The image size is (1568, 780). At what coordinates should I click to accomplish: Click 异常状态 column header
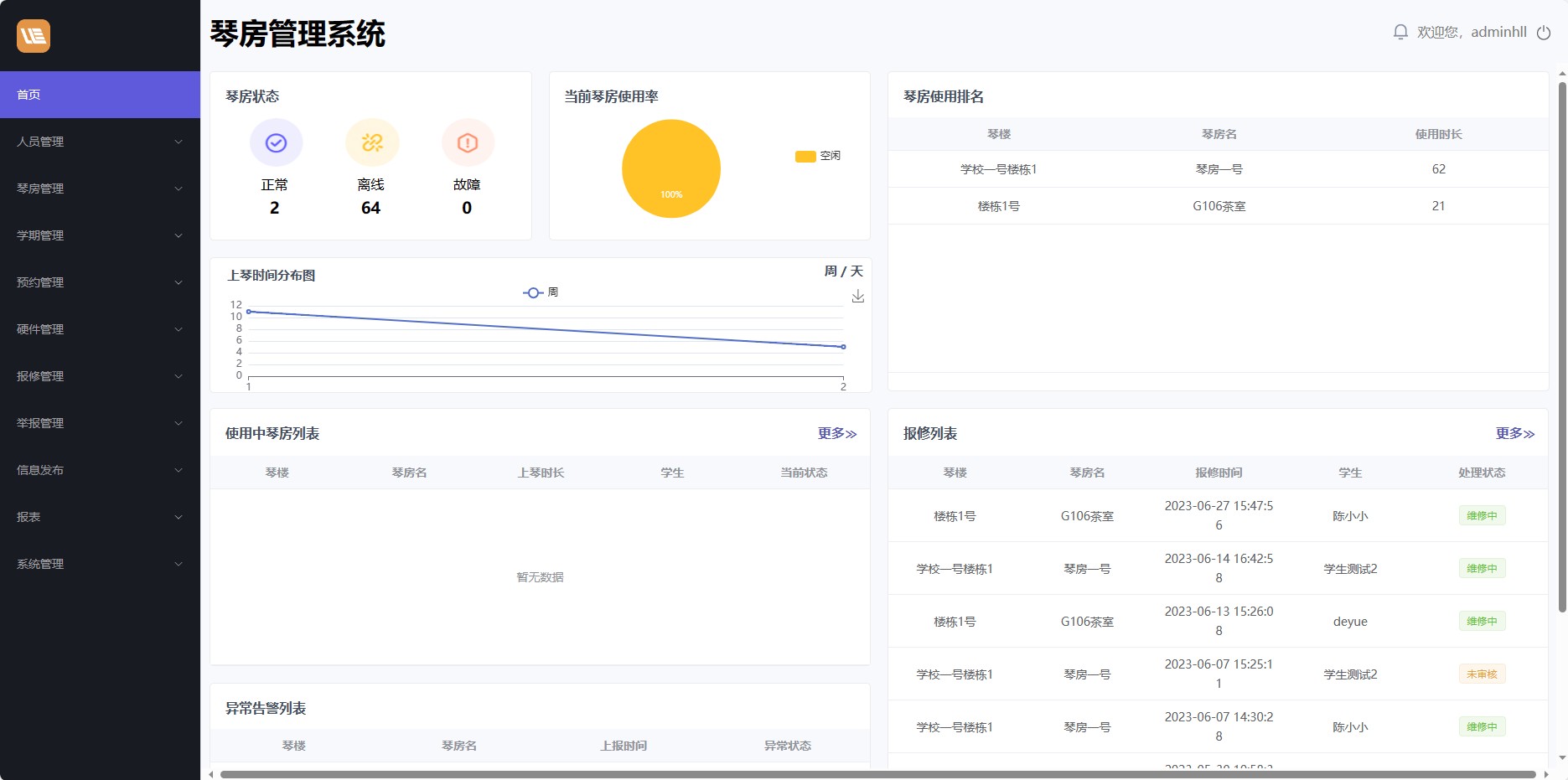(787, 746)
